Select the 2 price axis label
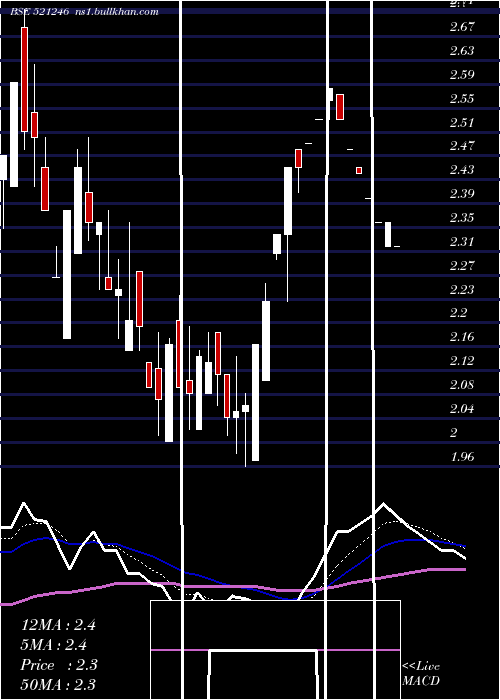This screenshot has width=500, height=700. (x=454, y=433)
